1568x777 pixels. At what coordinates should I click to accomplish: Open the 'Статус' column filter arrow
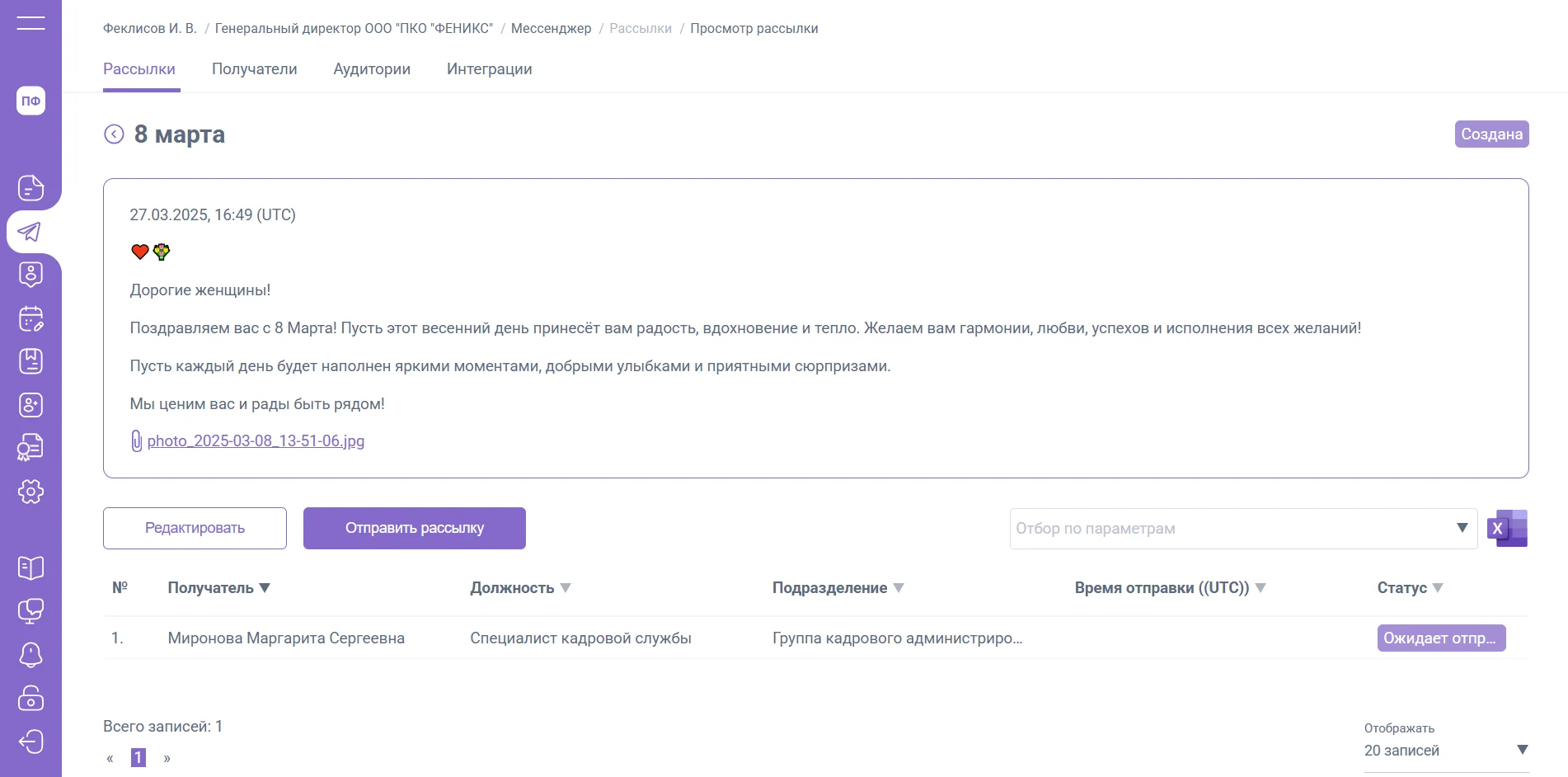point(1438,588)
